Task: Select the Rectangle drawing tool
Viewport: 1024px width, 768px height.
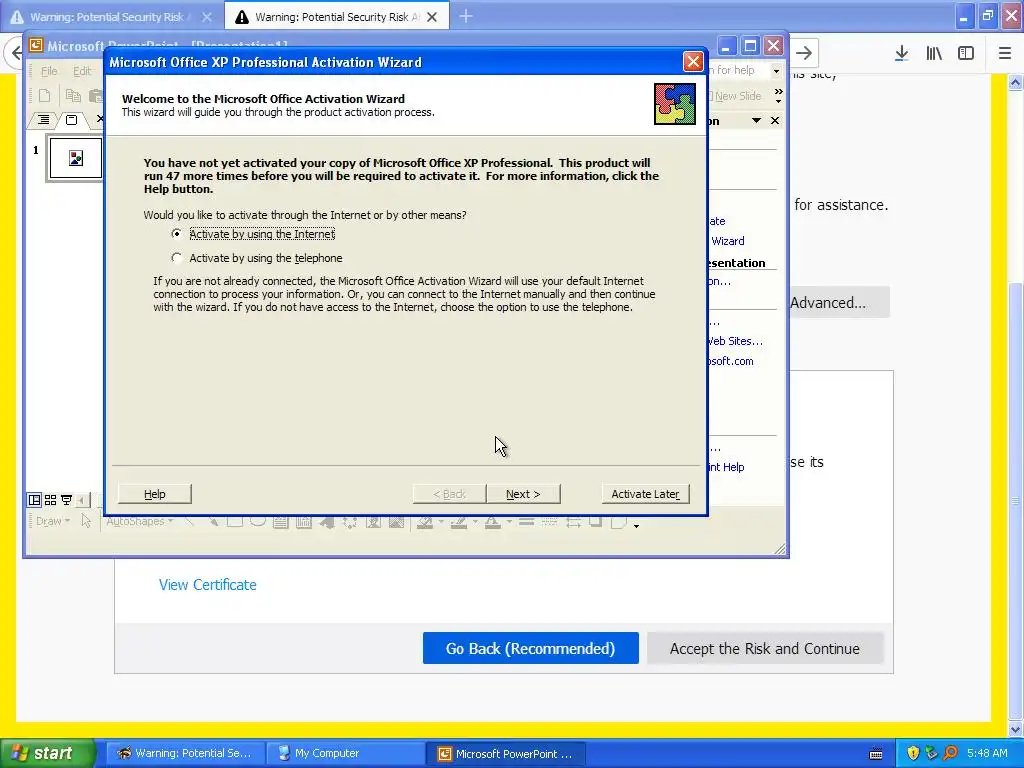Action: 234,521
